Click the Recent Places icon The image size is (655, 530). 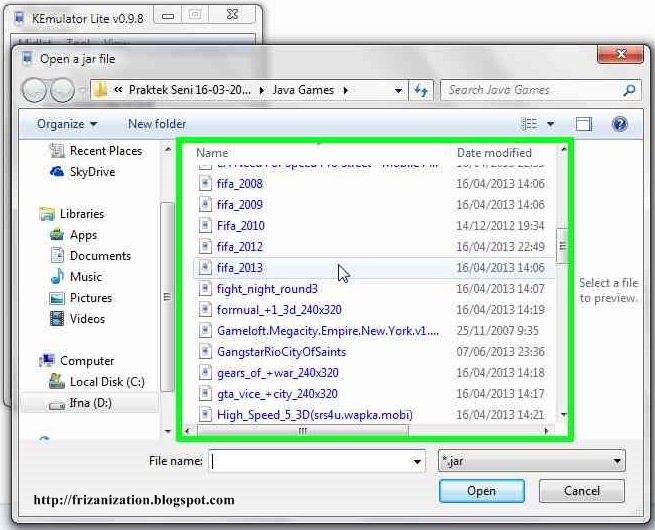[57, 150]
